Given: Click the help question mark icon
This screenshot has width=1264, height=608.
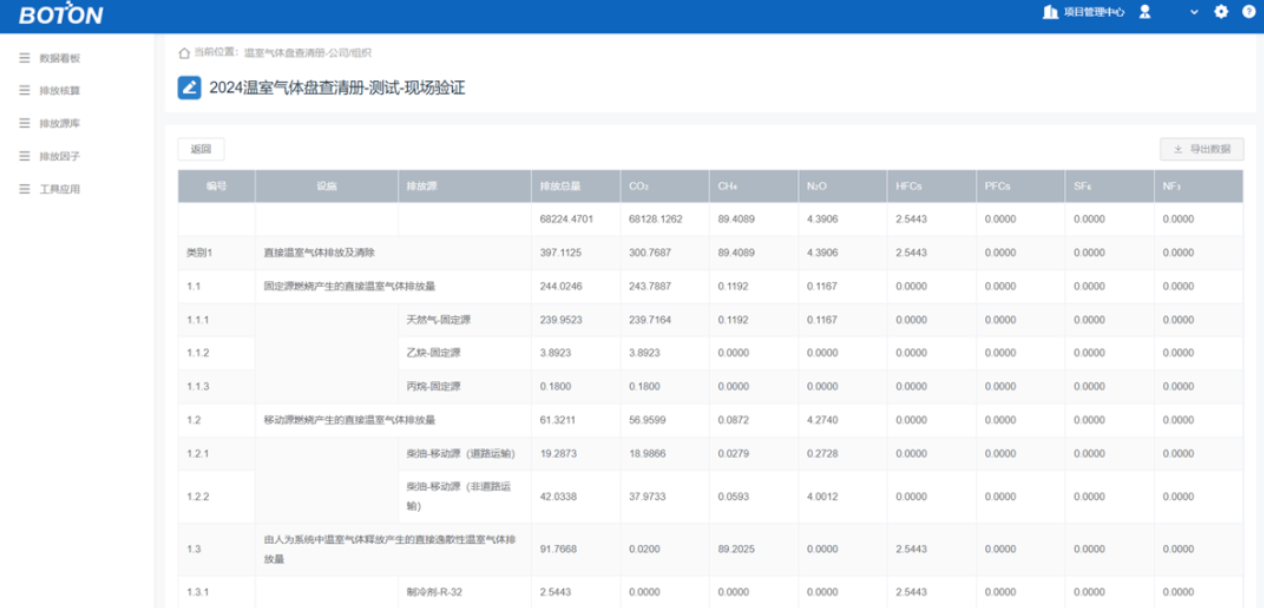Looking at the screenshot, I should (x=1248, y=12).
